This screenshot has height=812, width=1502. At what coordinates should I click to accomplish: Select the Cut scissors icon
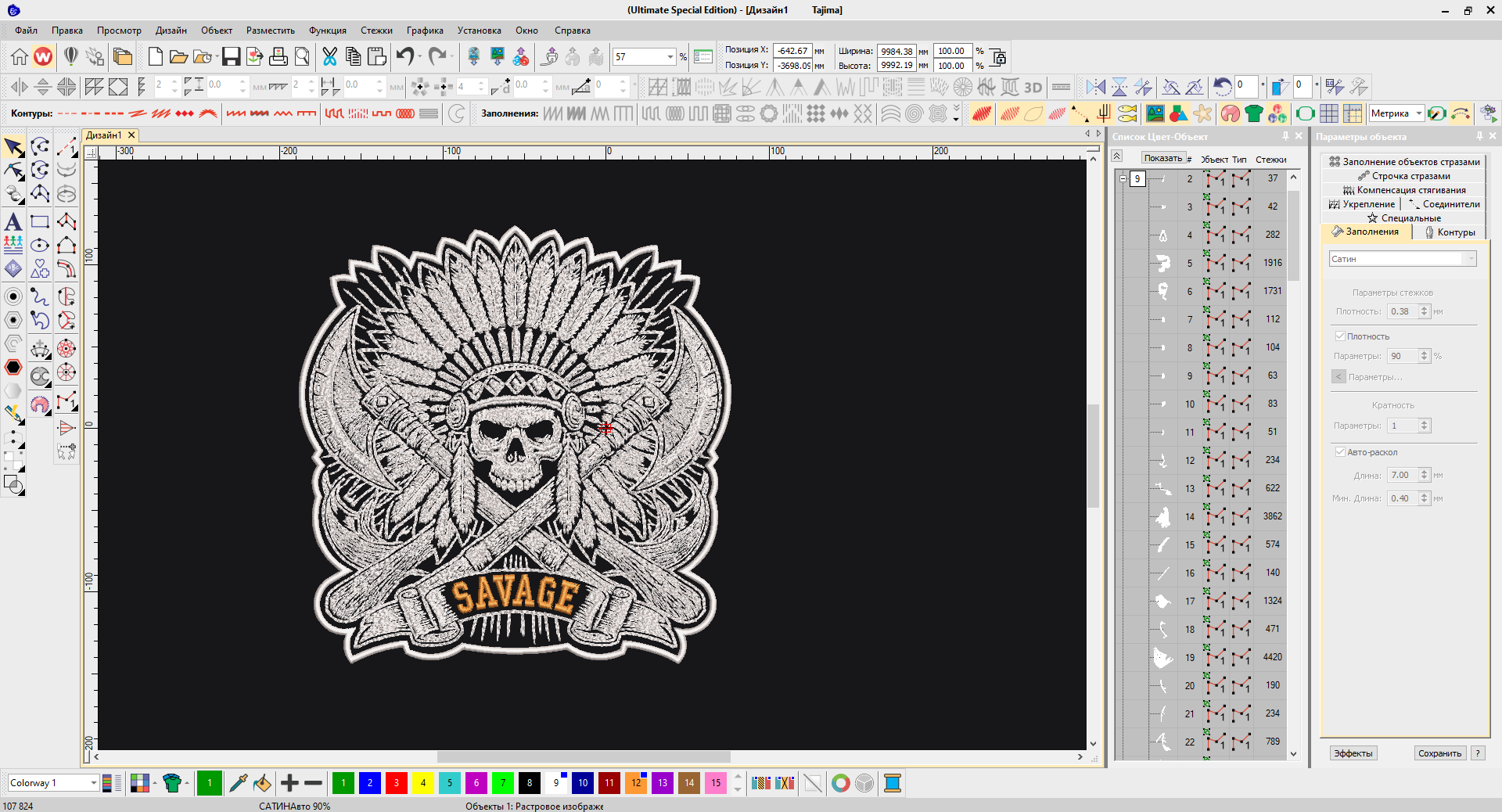[x=329, y=56]
